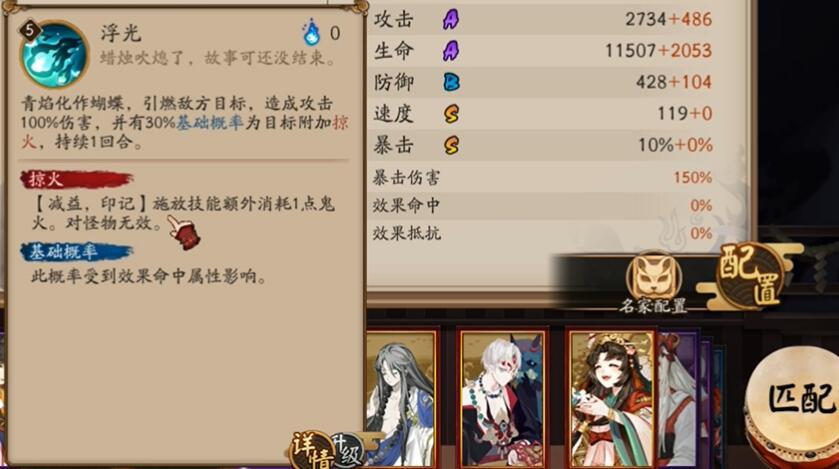This screenshot has height=469, width=839.
Task: Click the speed S grade icon
Action: [452, 113]
